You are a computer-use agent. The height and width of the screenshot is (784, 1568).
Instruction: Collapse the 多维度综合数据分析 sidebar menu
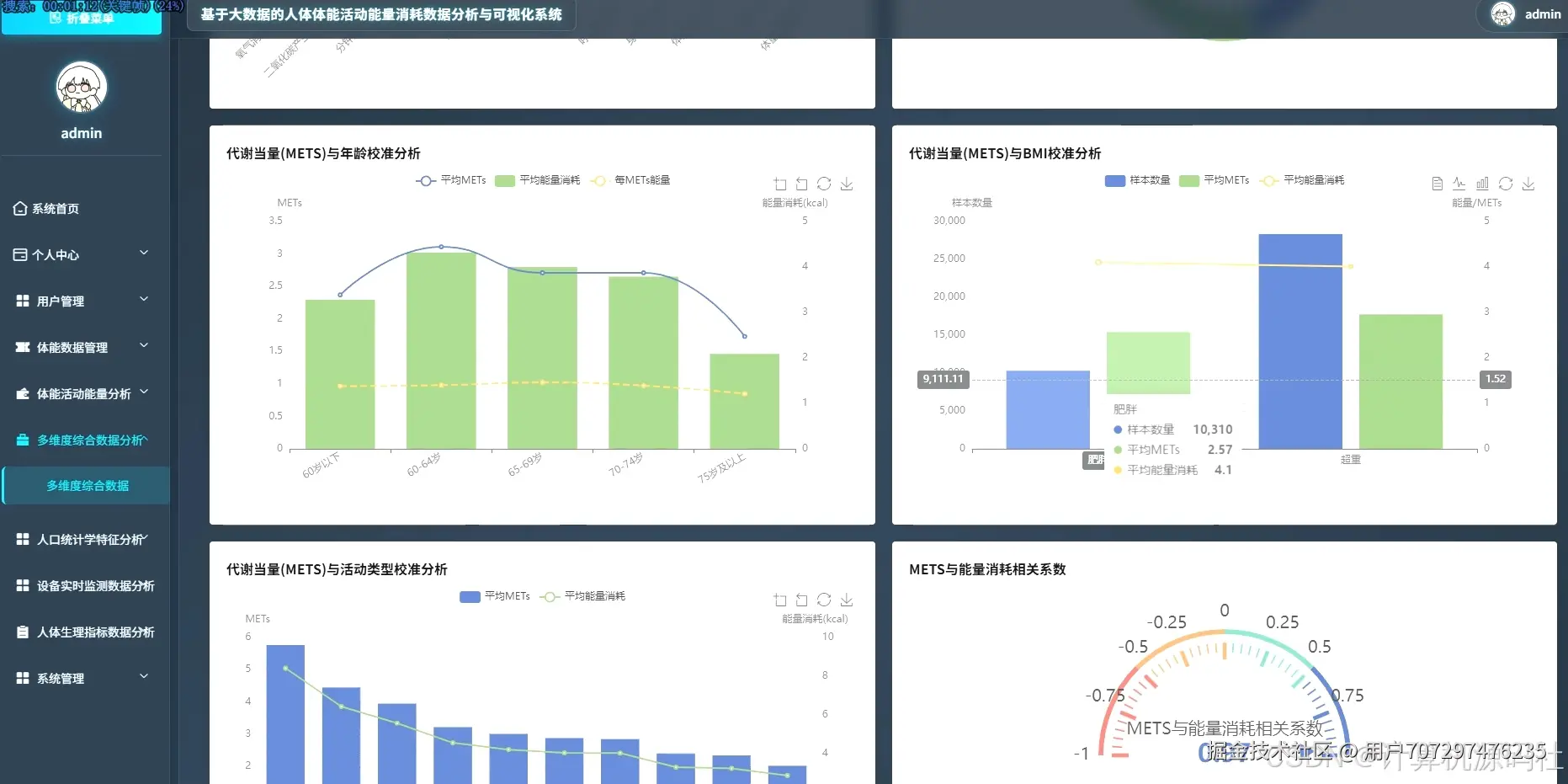pyautogui.click(x=82, y=440)
